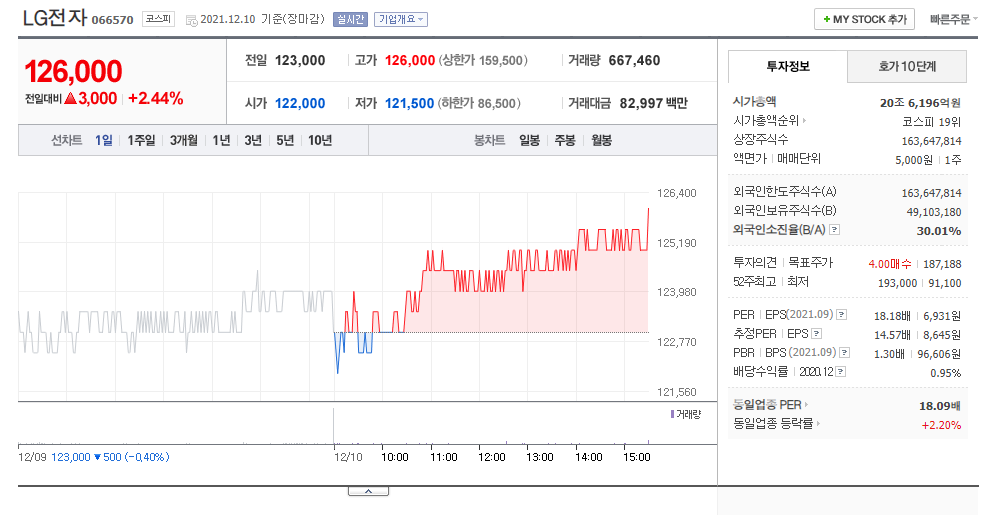Click the 코스피 19위 ranking value
The image size is (983, 515).
931,122
